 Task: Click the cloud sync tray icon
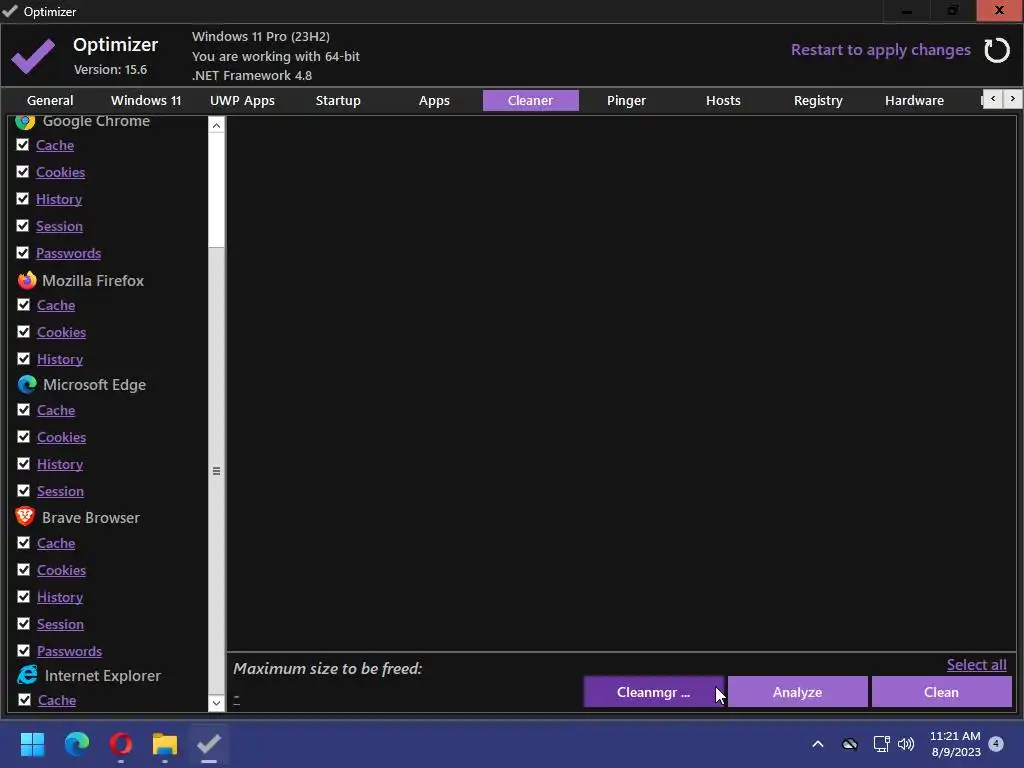(x=850, y=744)
